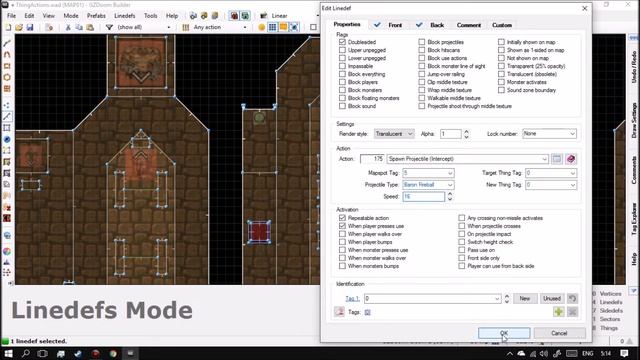Click the Speed field stepper arrows

coord(450,197)
